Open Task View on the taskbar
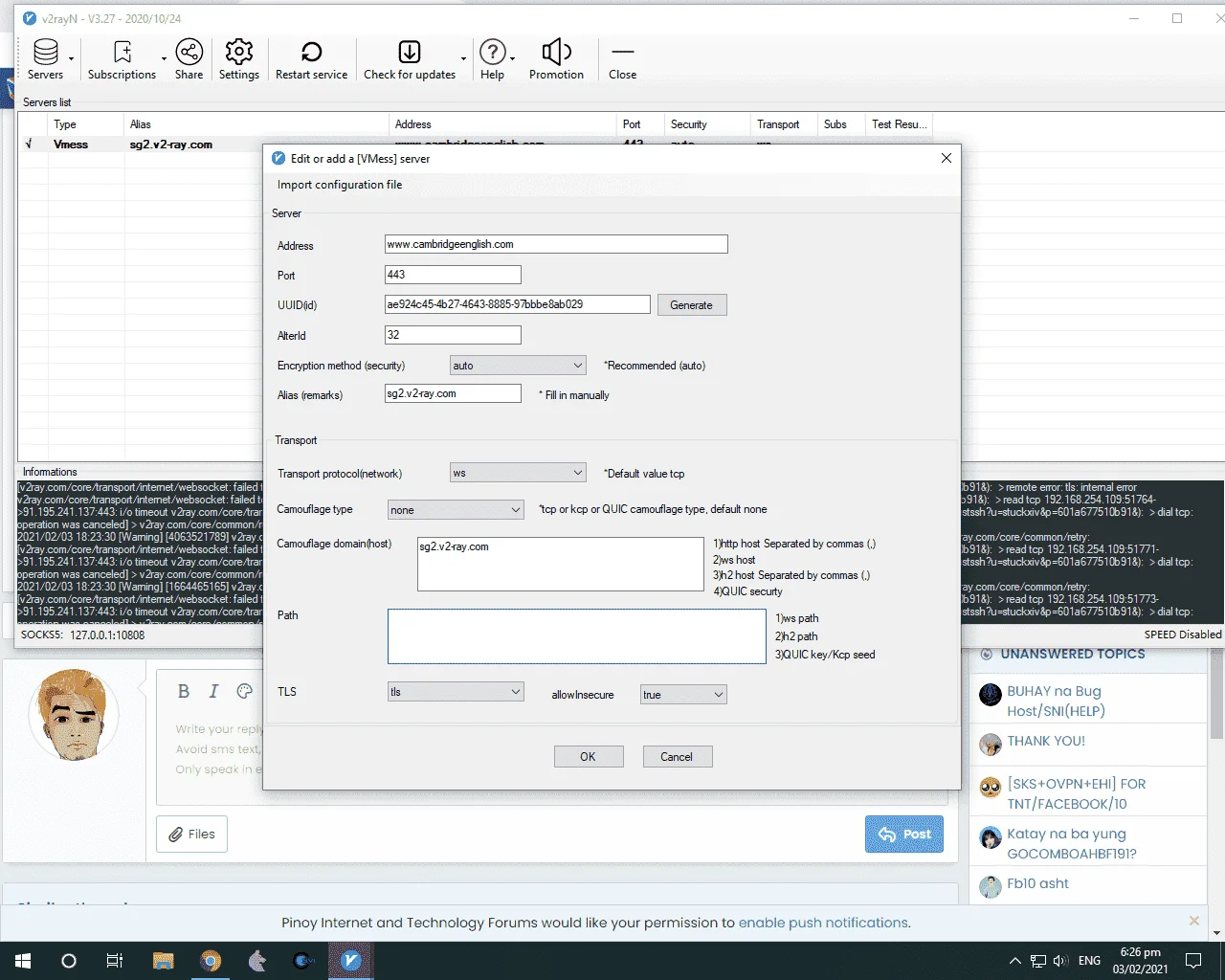This screenshot has width=1225, height=980. click(x=114, y=961)
